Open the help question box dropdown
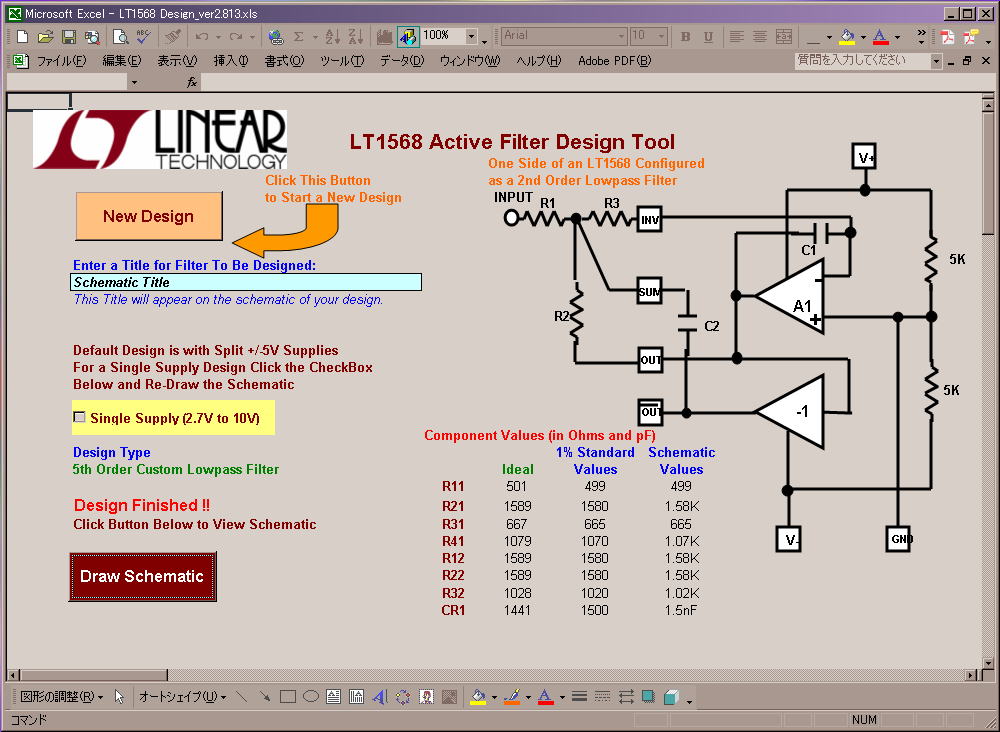This screenshot has width=1000, height=732. pos(936,61)
